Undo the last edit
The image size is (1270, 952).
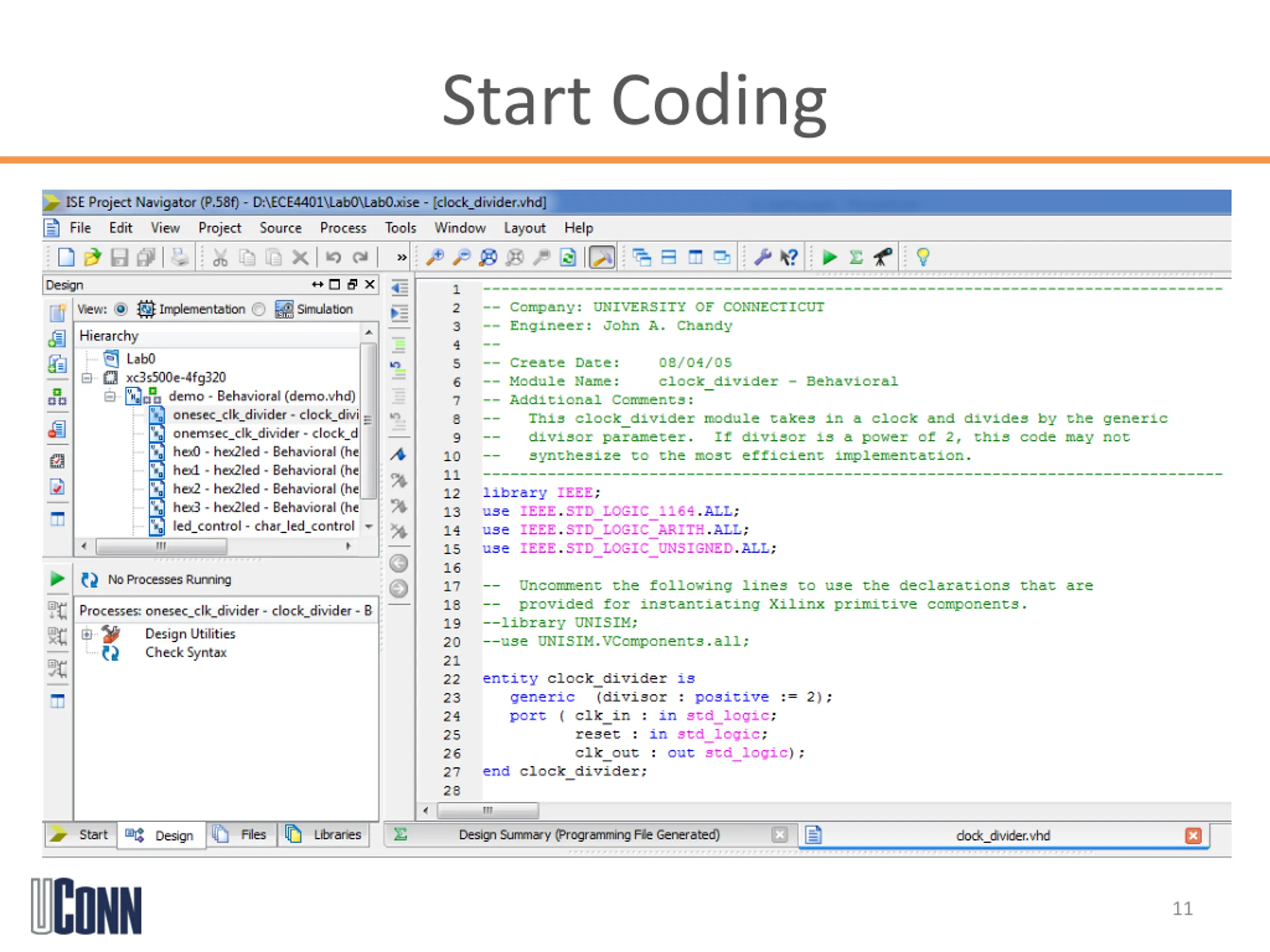pyautogui.click(x=333, y=256)
